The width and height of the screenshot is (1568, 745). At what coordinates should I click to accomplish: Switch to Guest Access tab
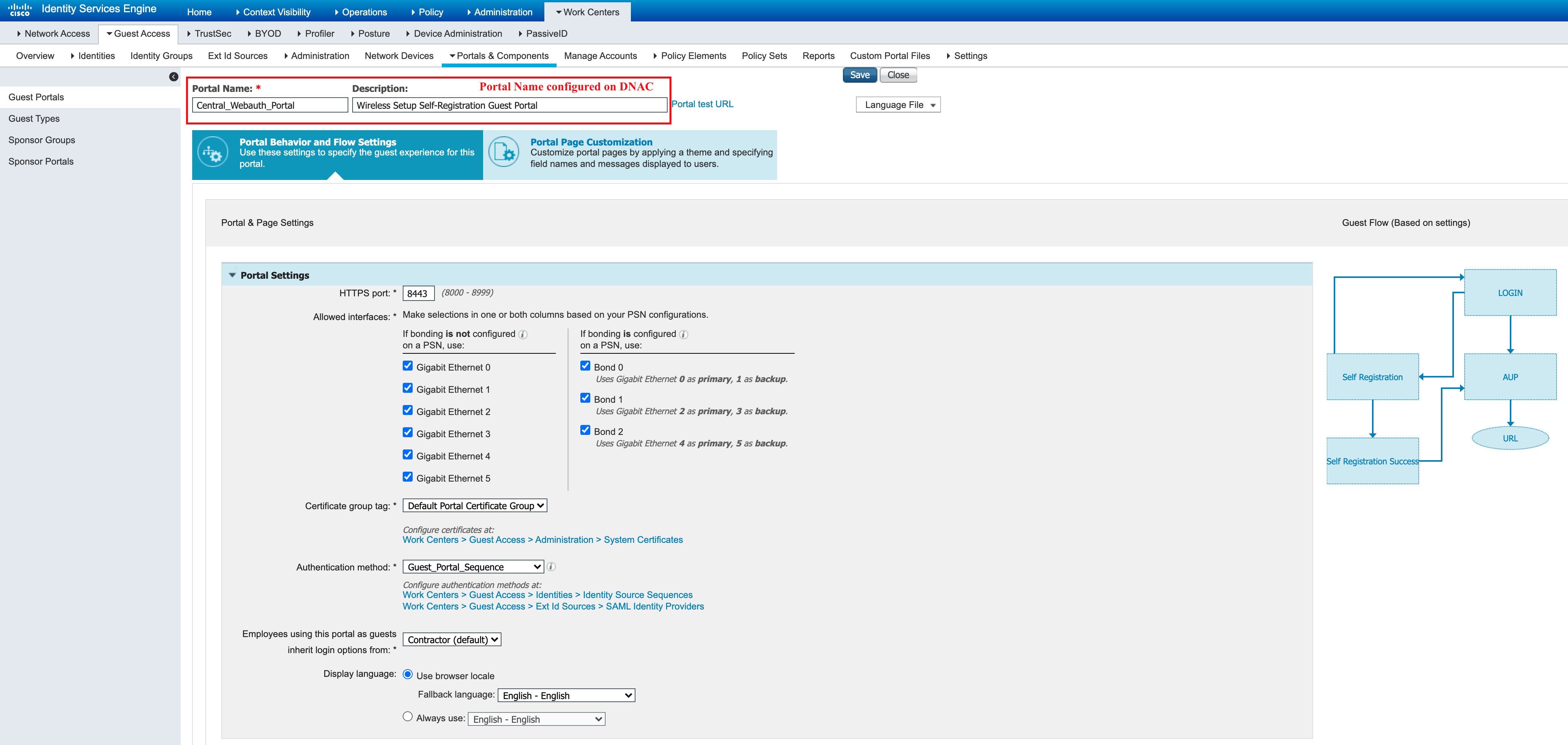[x=138, y=34]
